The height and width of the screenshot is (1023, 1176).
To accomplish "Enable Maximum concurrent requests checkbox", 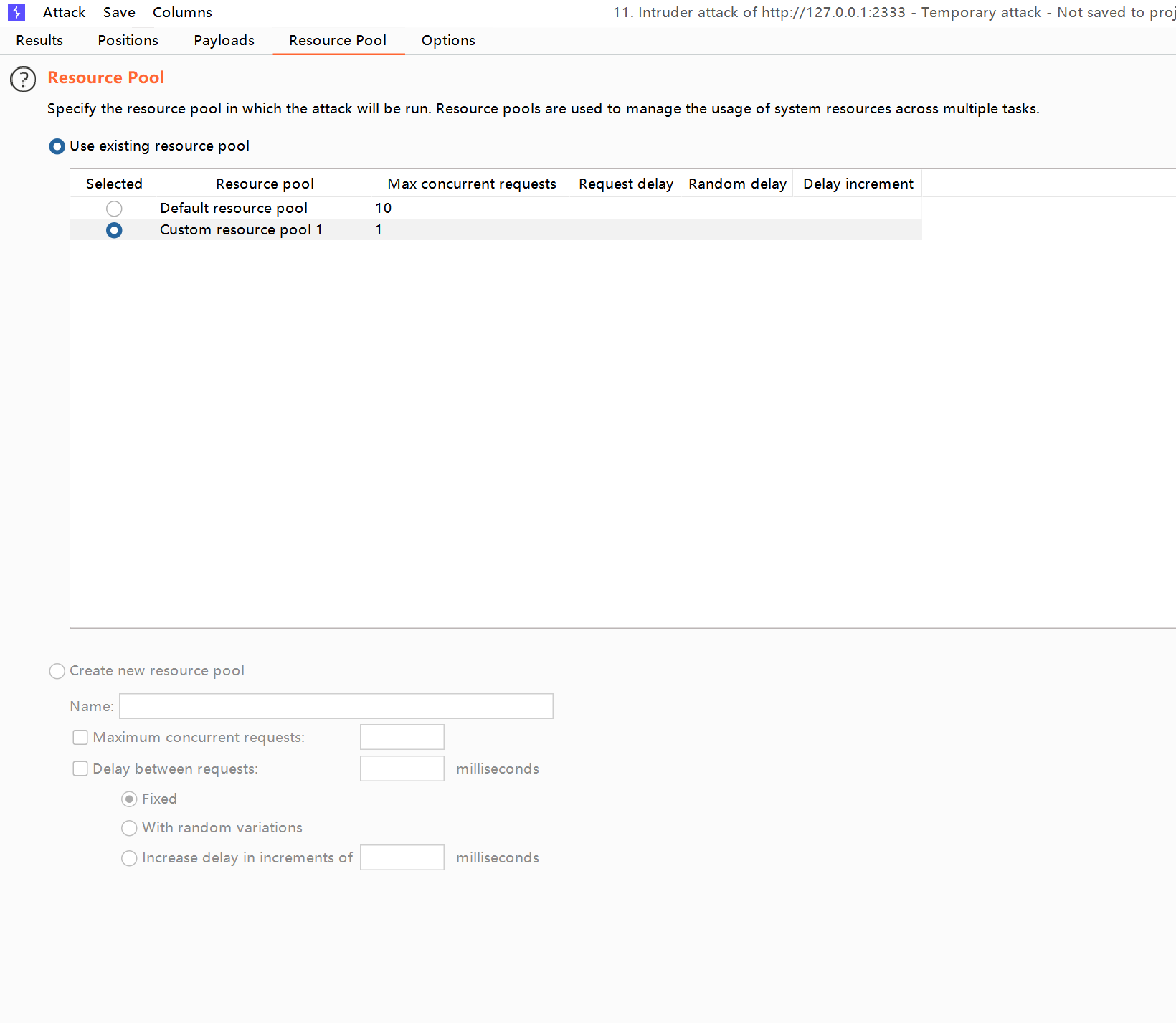I will 80,738.
